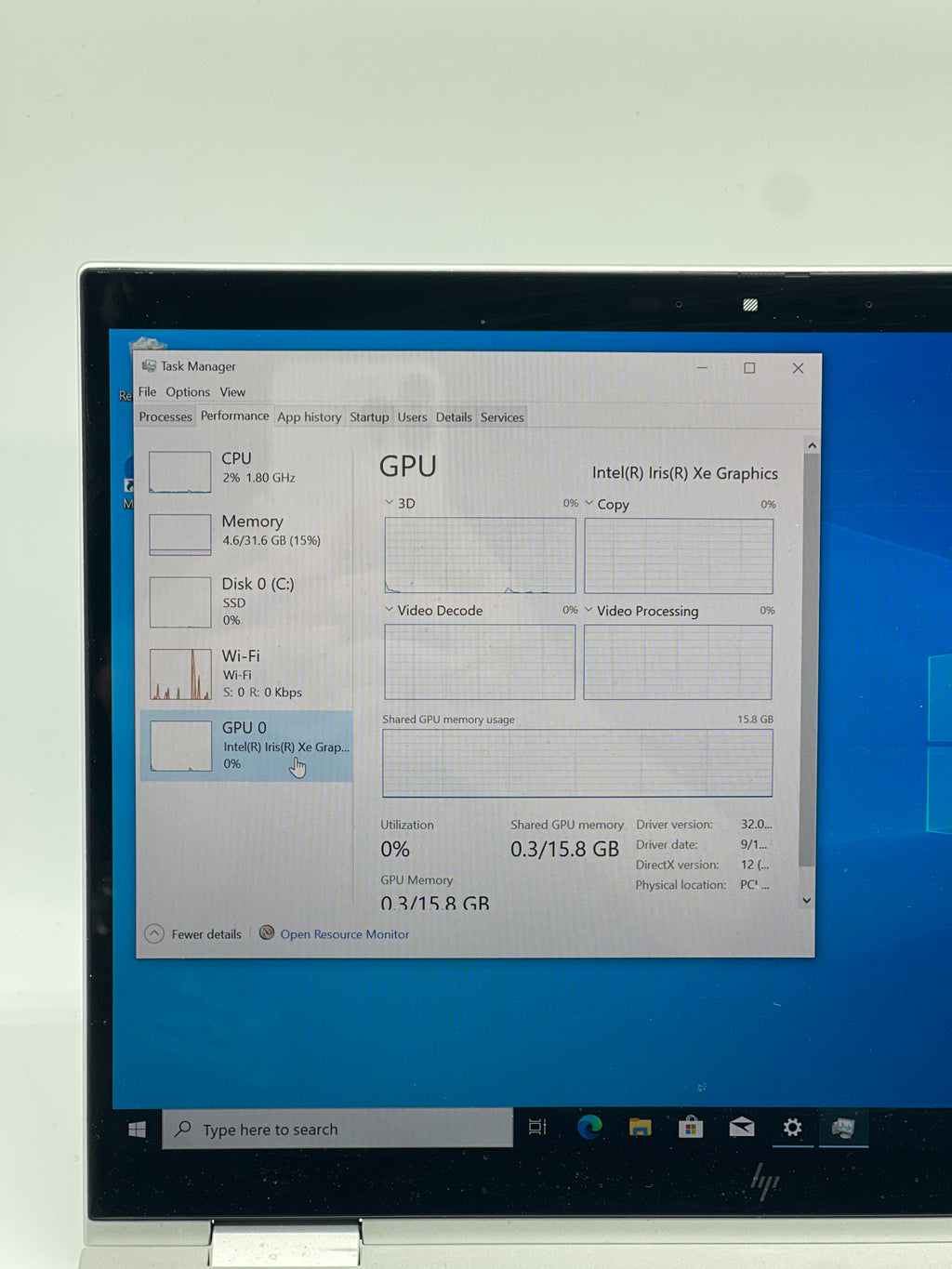Click Fewer details

point(206,934)
